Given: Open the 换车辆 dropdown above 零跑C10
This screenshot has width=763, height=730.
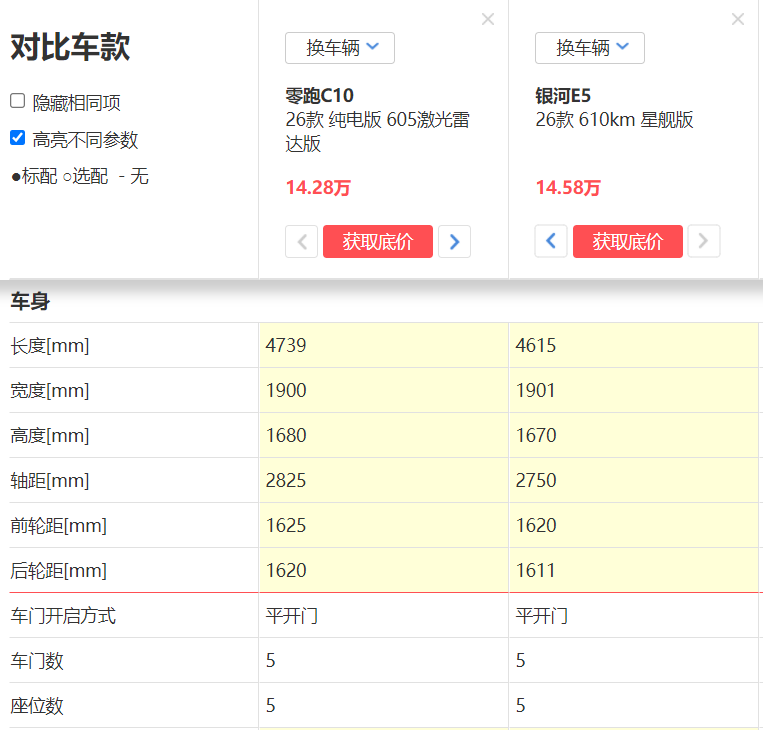Looking at the screenshot, I should [x=340, y=48].
